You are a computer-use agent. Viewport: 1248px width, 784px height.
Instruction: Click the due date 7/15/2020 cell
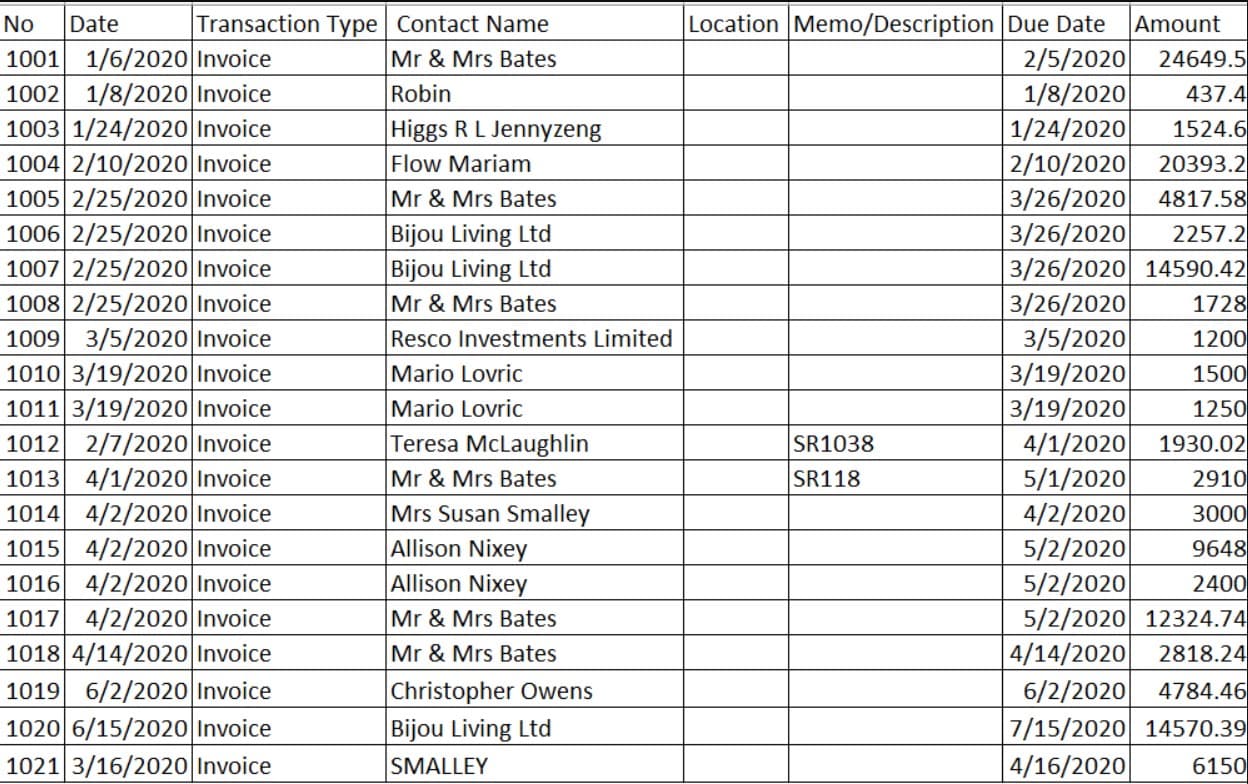tap(1066, 728)
